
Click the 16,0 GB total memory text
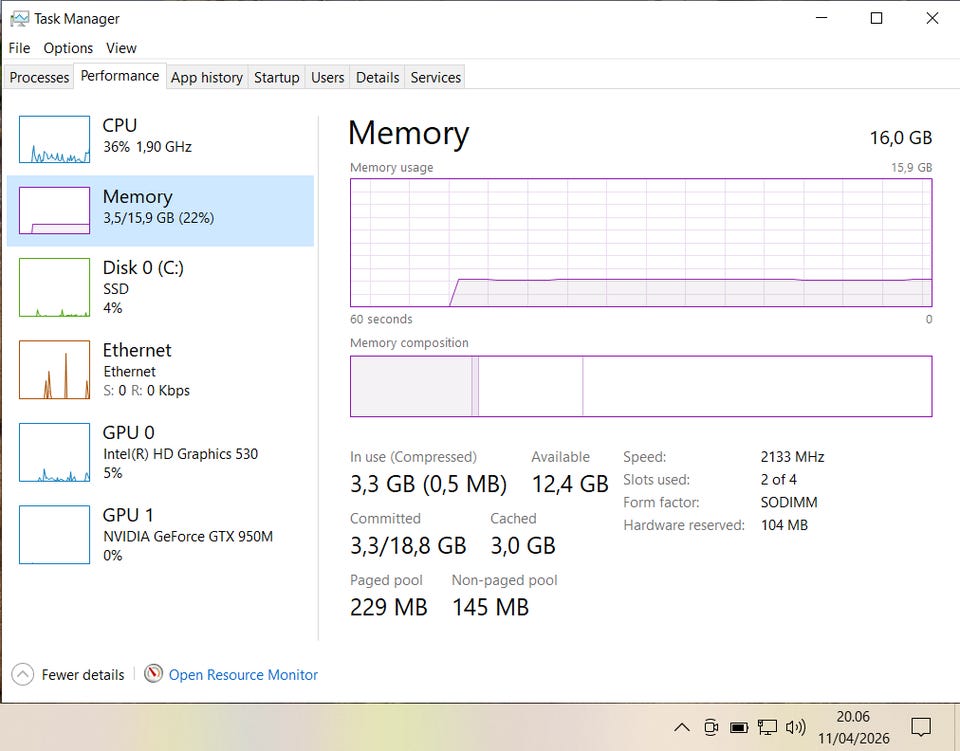tap(901, 138)
